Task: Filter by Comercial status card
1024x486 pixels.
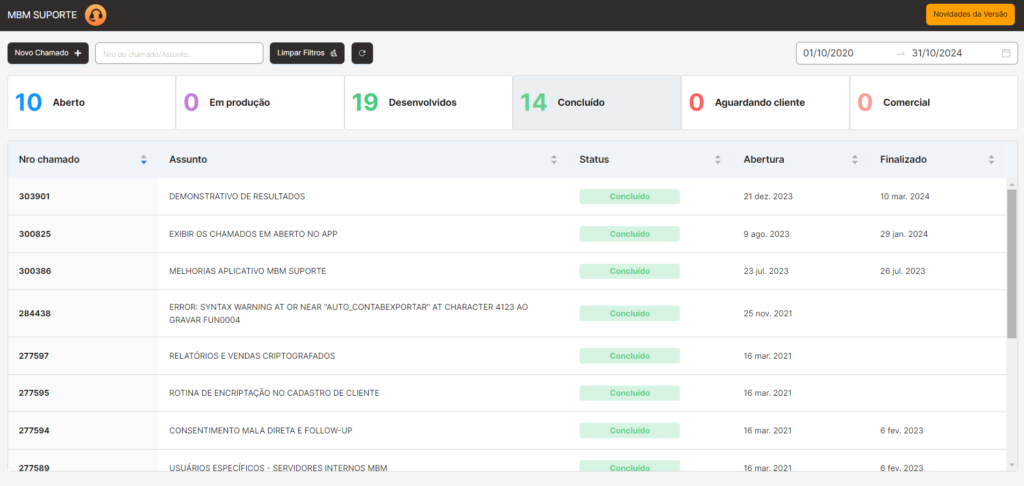Action: [x=934, y=103]
